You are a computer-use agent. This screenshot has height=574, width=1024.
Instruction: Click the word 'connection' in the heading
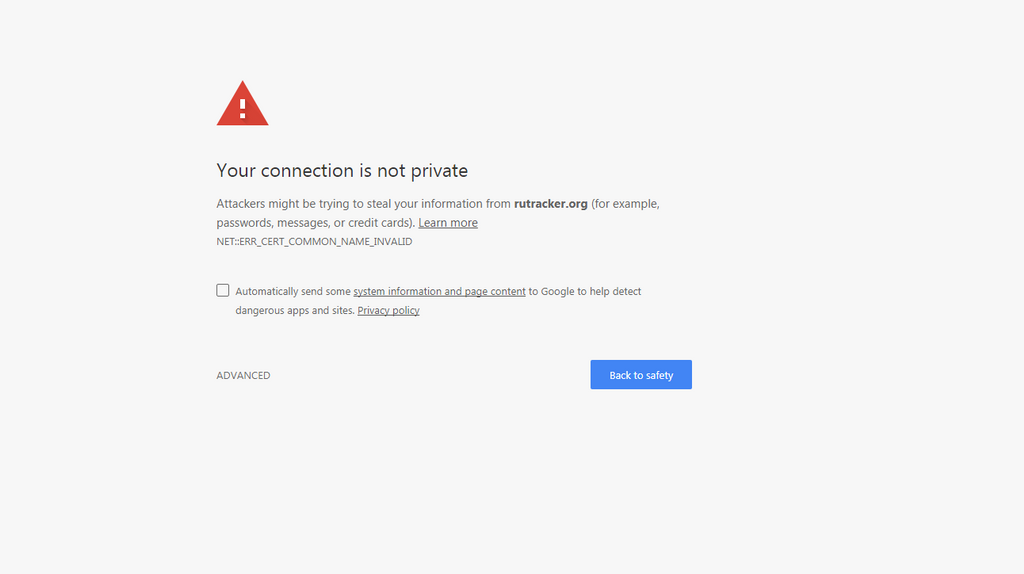point(308,170)
